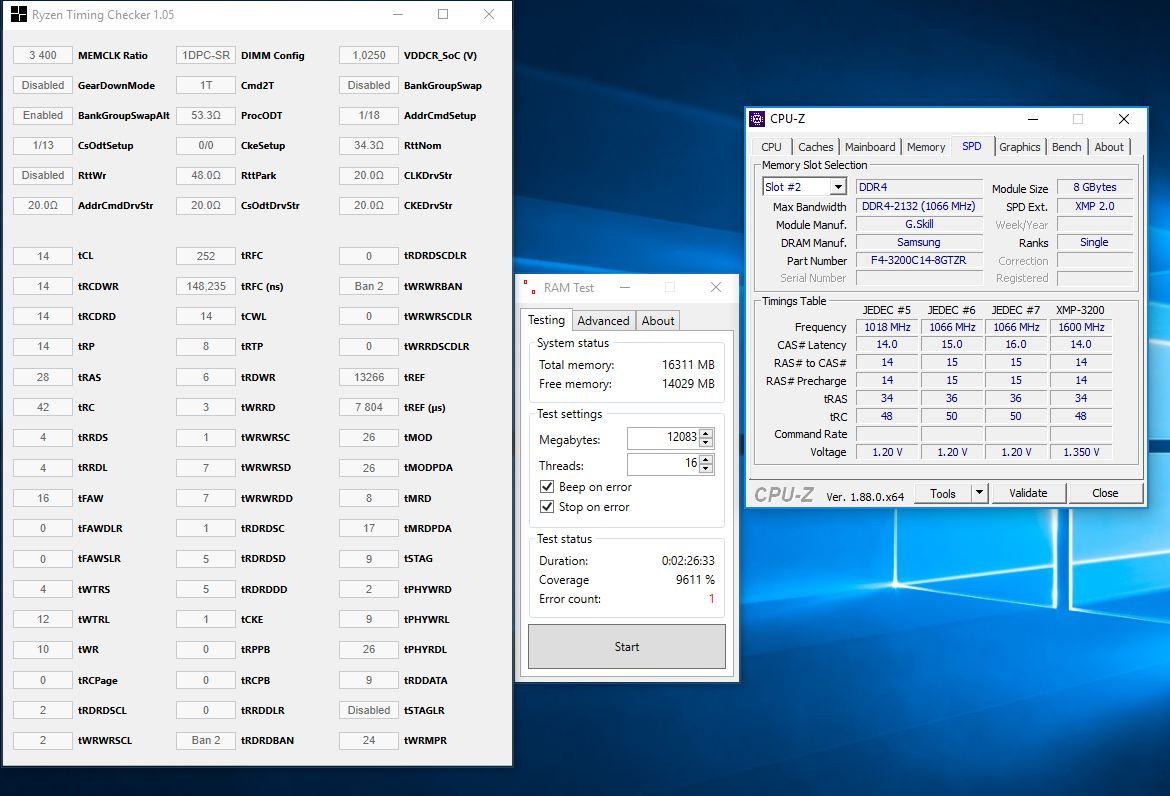
Task: Click the Part Number F4-3200C14-8GTZR field
Action: click(x=919, y=260)
